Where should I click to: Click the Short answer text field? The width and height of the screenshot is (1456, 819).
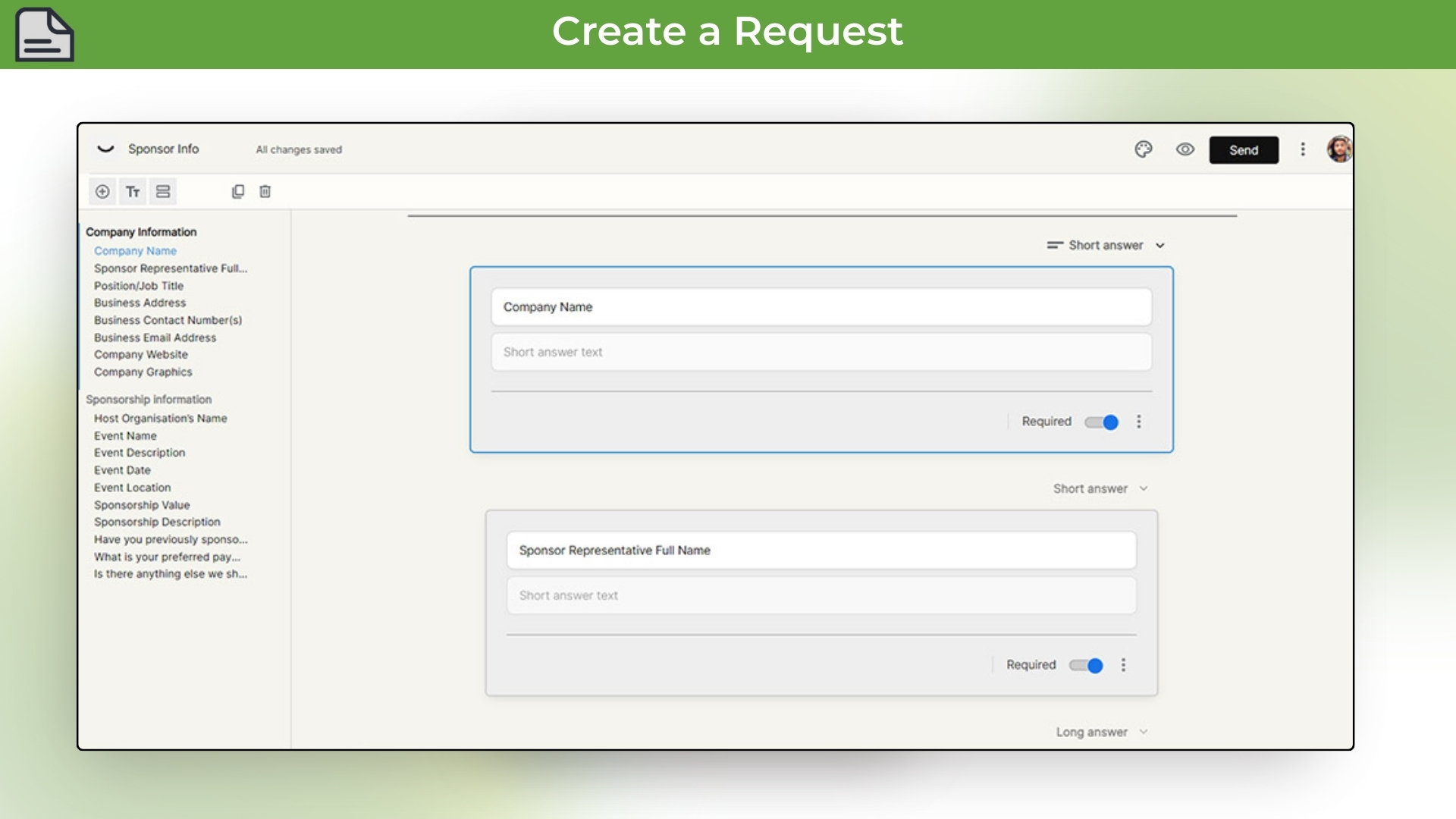pyautogui.click(x=821, y=351)
